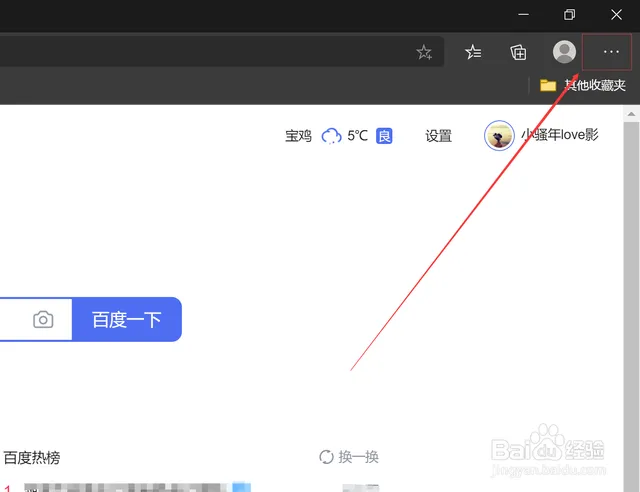This screenshot has width=640, height=492.
Task: Close the browser window
Action: tap(616, 15)
